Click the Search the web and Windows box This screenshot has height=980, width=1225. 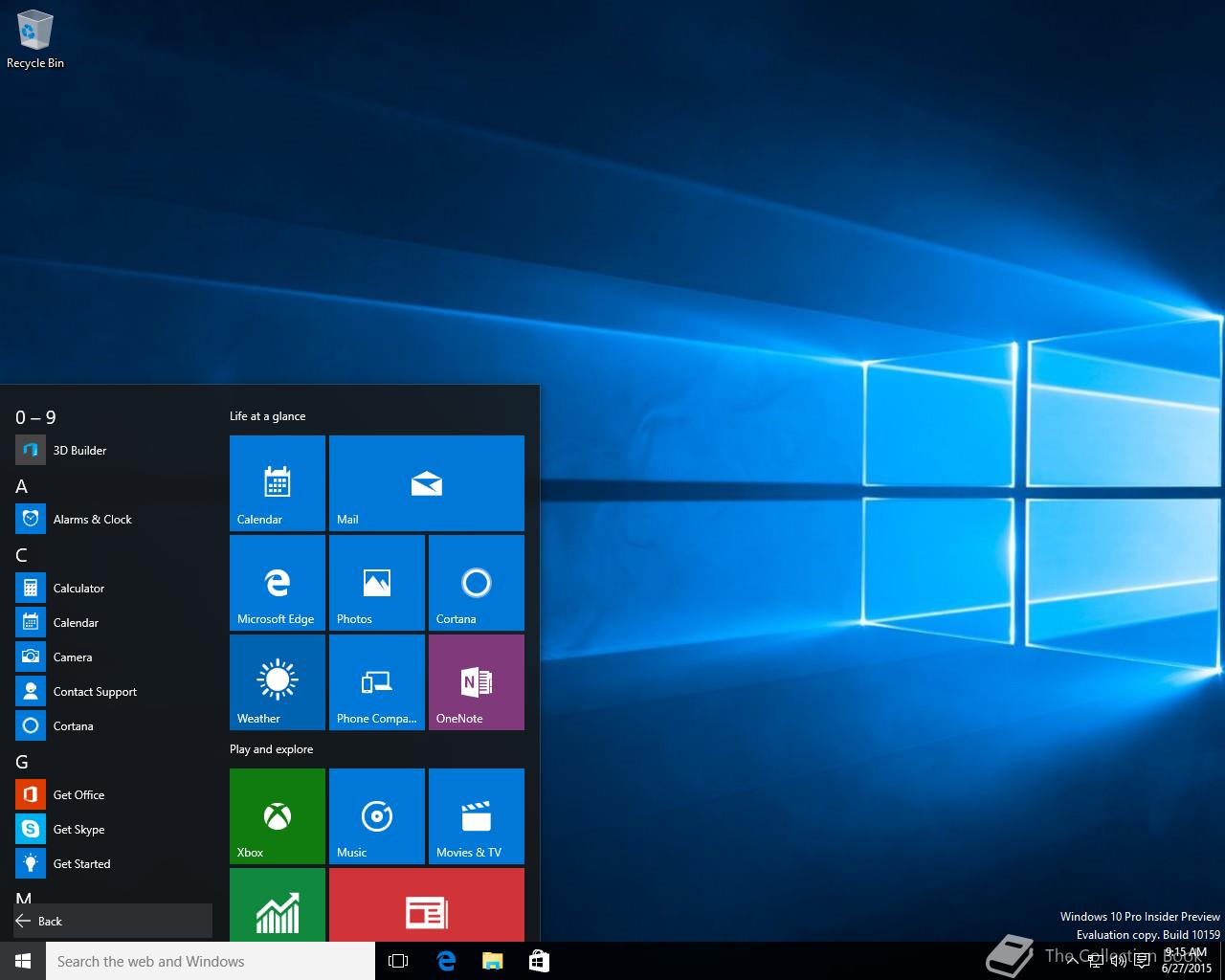tap(211, 961)
